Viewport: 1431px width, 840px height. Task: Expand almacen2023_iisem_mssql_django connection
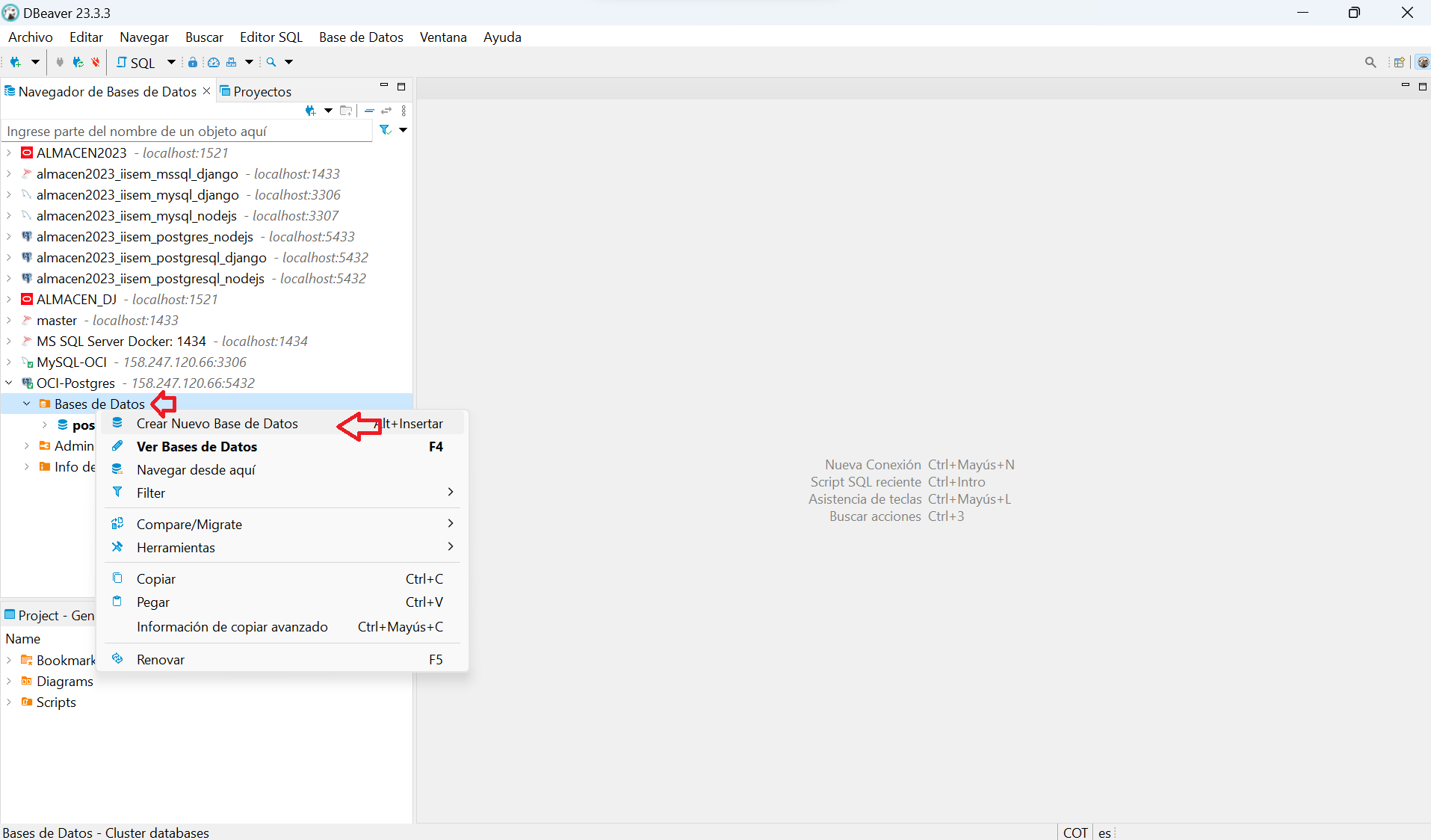coord(9,173)
